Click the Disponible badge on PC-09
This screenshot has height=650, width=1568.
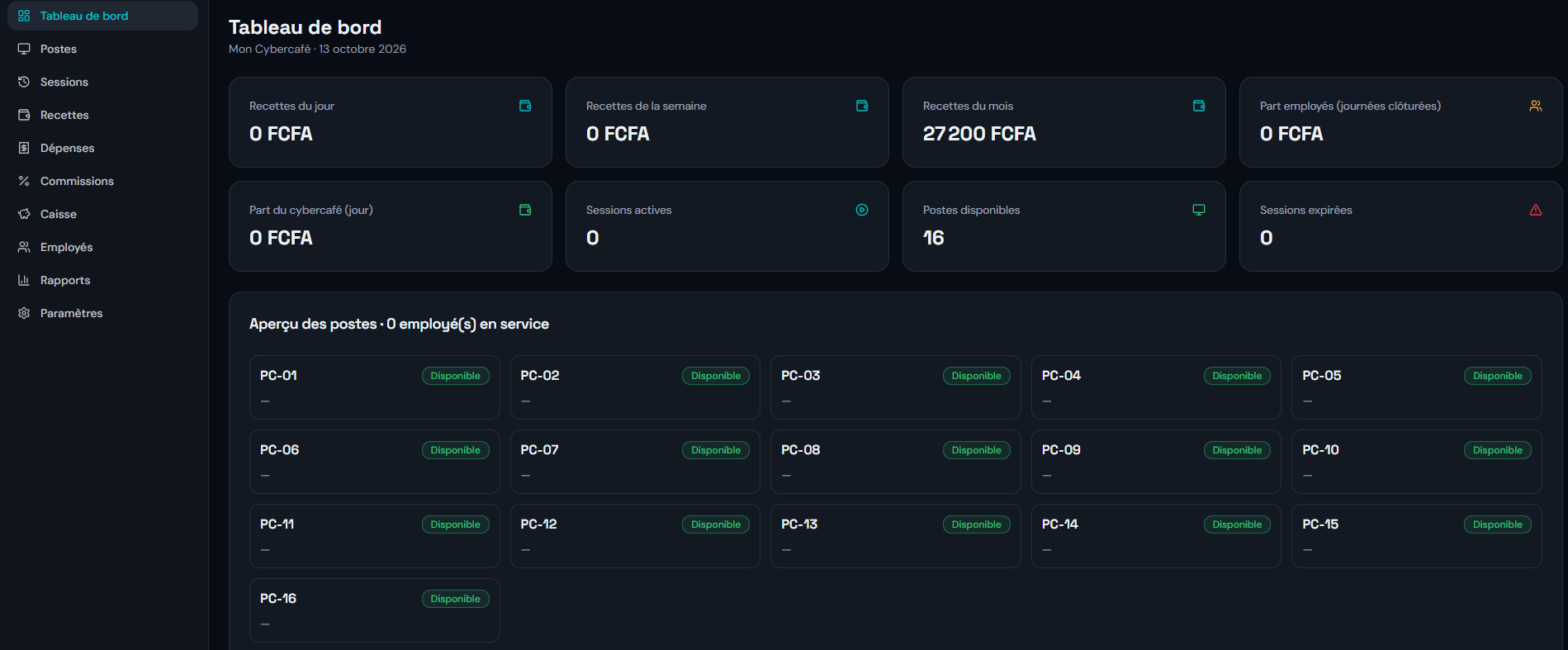click(1237, 450)
